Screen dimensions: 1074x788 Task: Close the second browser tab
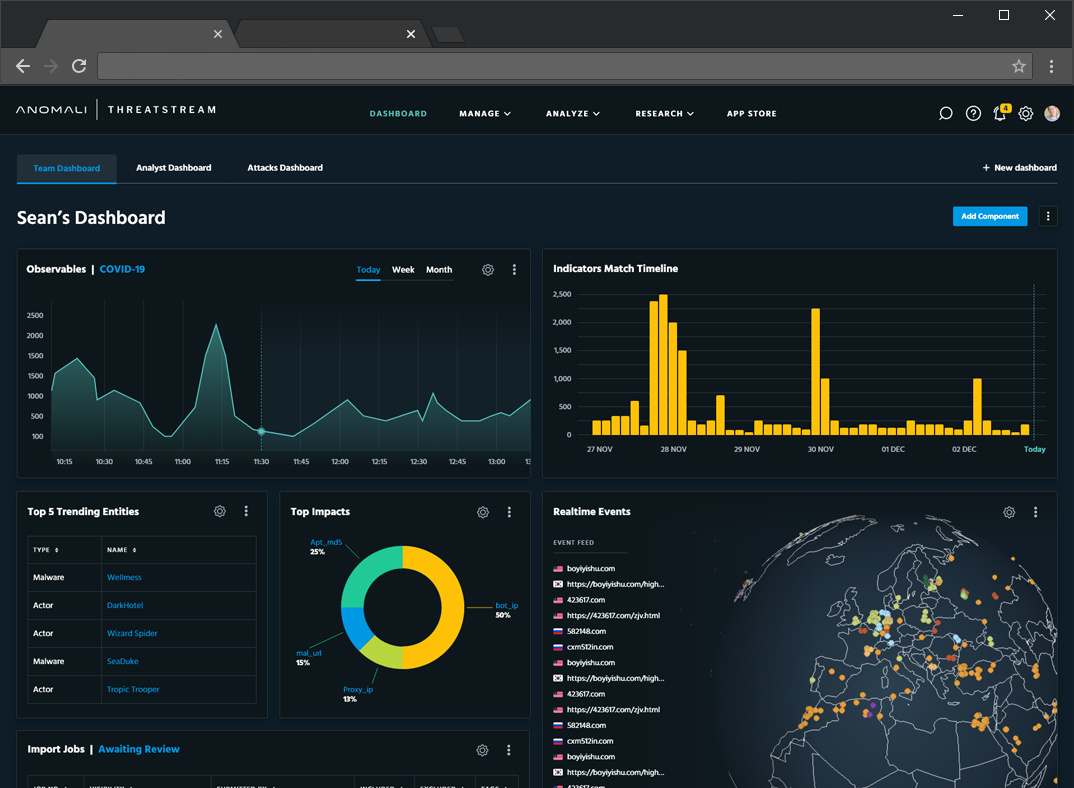(x=411, y=34)
